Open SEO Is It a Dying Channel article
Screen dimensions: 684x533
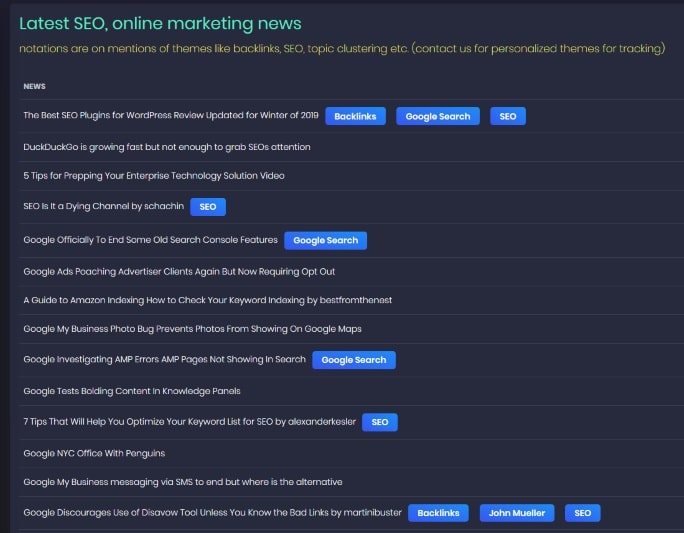[x=103, y=206]
